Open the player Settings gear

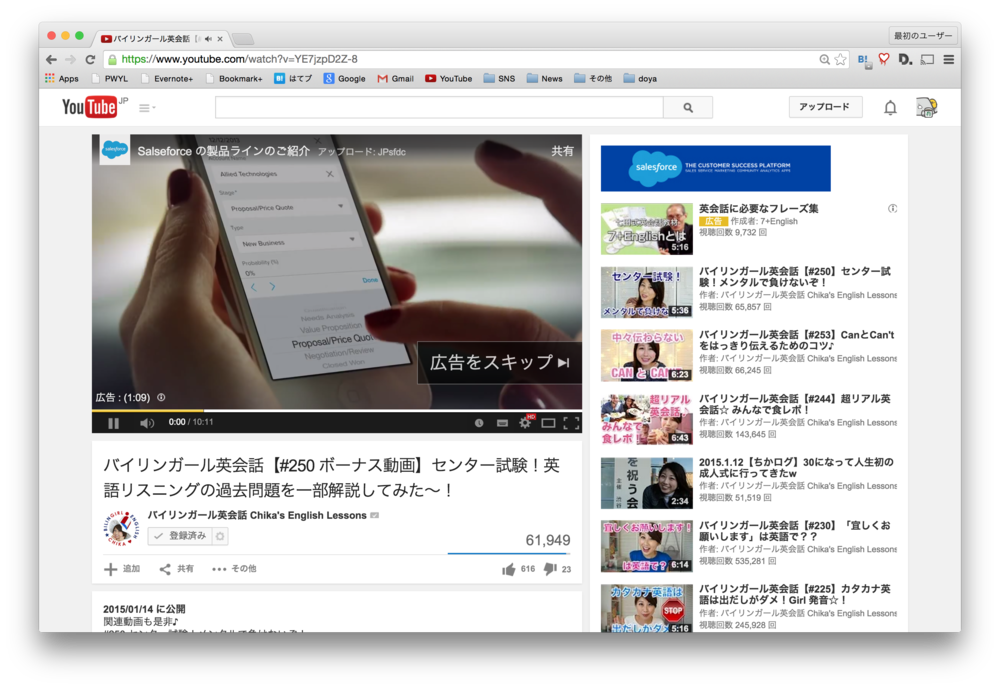(x=524, y=423)
